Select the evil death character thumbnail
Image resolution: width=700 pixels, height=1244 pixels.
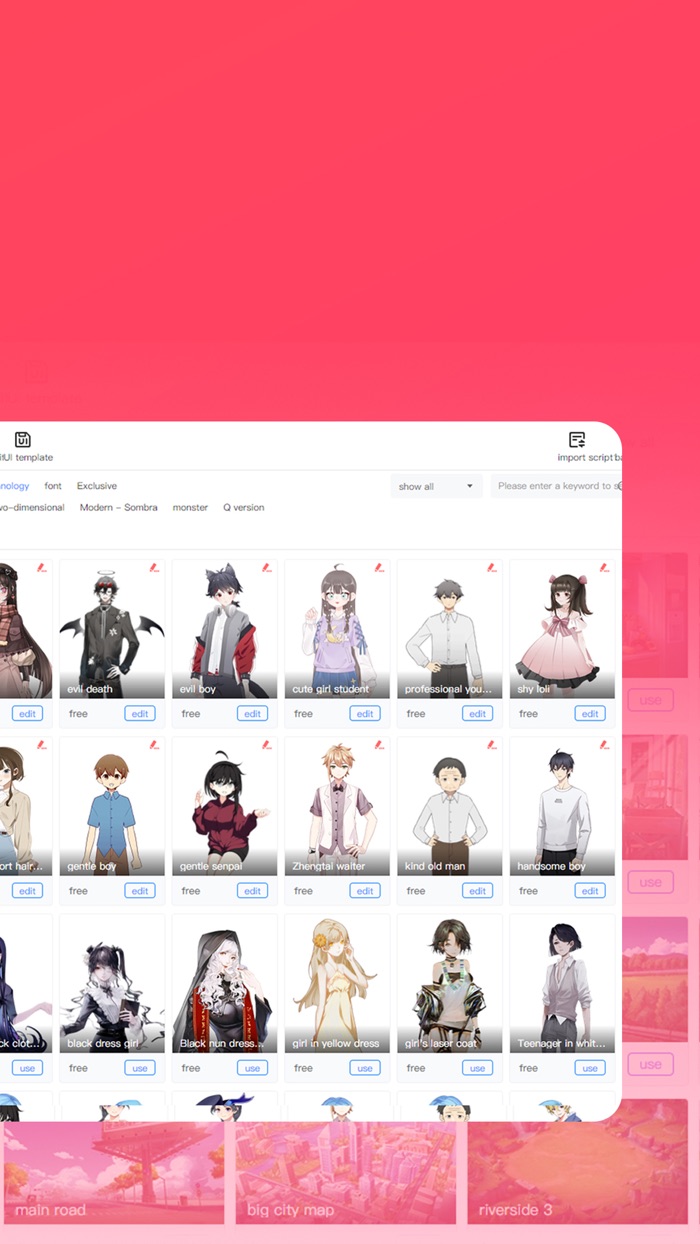point(112,628)
